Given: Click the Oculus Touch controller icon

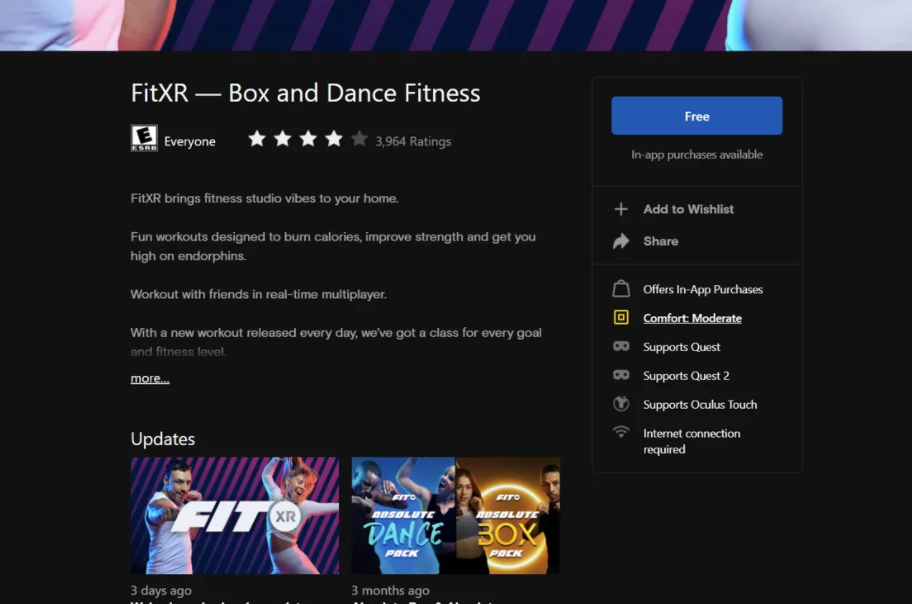Looking at the screenshot, I should [x=621, y=405].
